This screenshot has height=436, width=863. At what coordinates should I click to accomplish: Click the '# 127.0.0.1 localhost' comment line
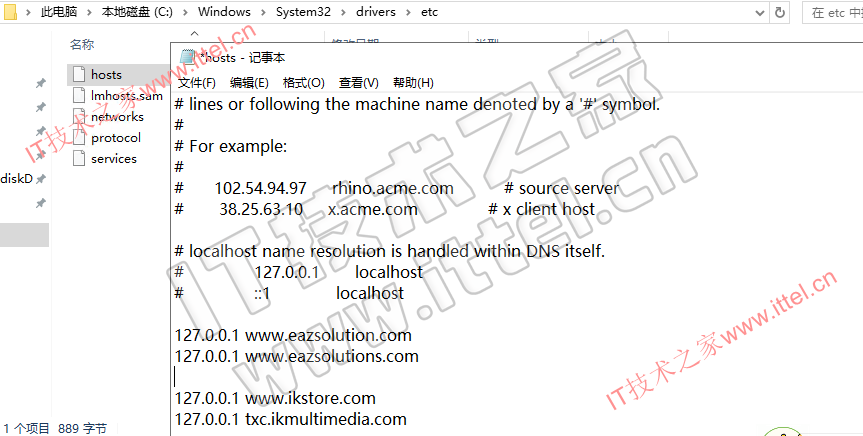coord(299,272)
